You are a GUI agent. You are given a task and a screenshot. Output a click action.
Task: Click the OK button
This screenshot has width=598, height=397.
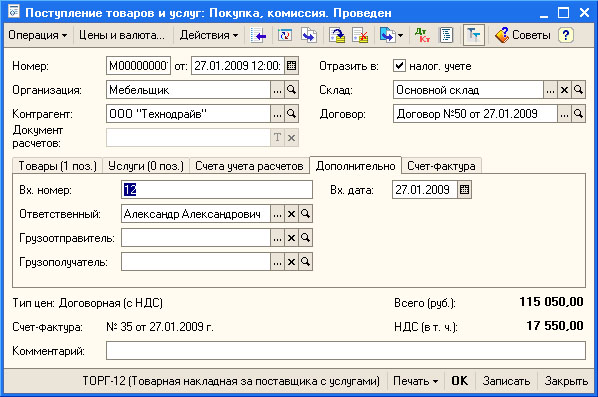(x=460, y=381)
